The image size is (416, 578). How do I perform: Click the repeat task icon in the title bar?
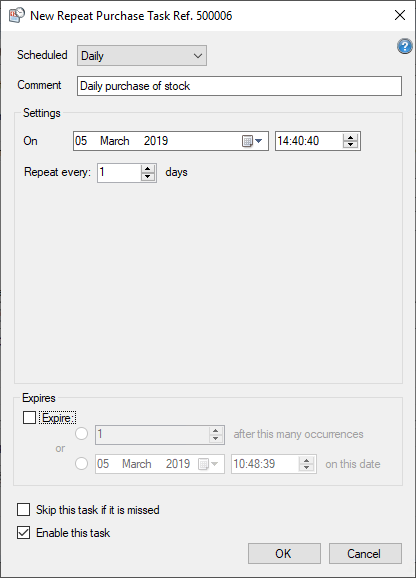click(17, 15)
